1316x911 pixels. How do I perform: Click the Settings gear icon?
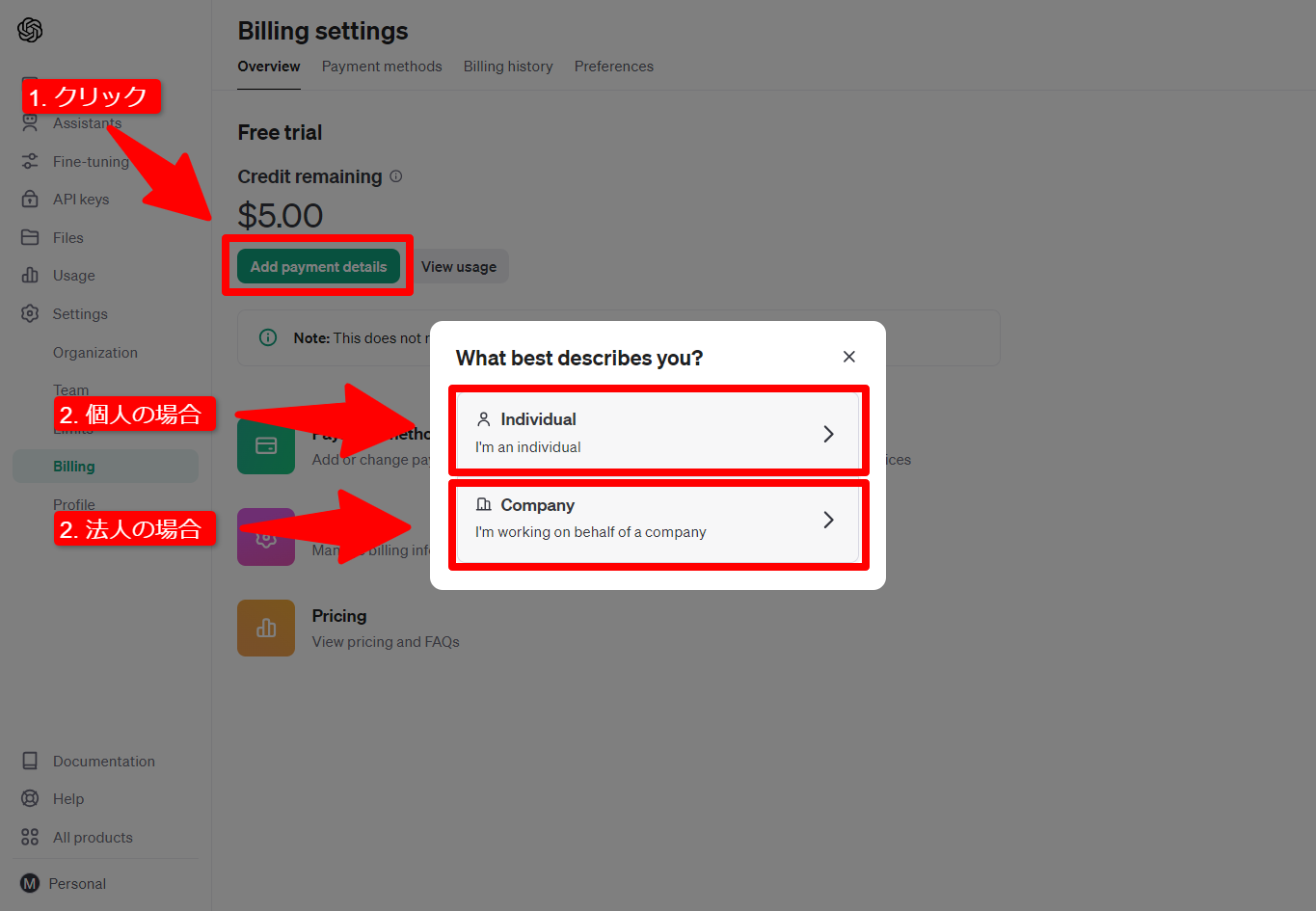click(30, 313)
